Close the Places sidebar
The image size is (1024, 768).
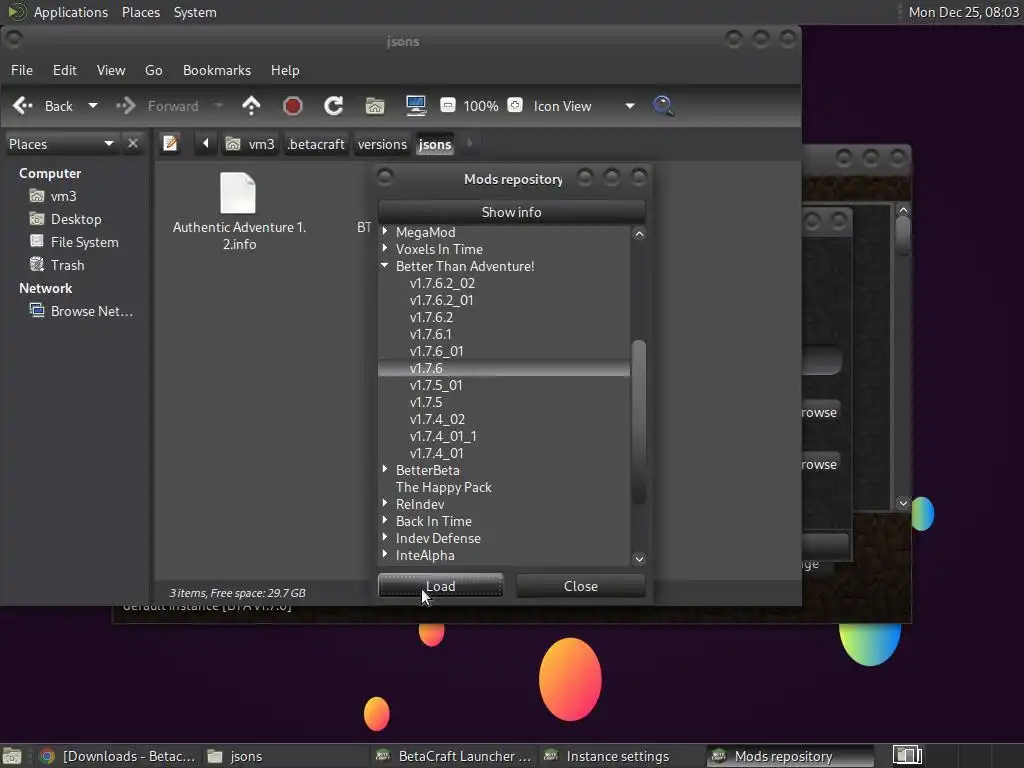133,143
